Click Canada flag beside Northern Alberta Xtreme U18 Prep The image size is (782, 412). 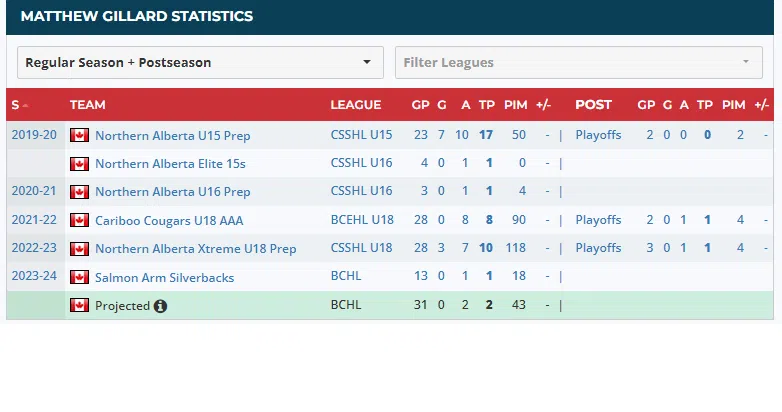[x=79, y=248]
